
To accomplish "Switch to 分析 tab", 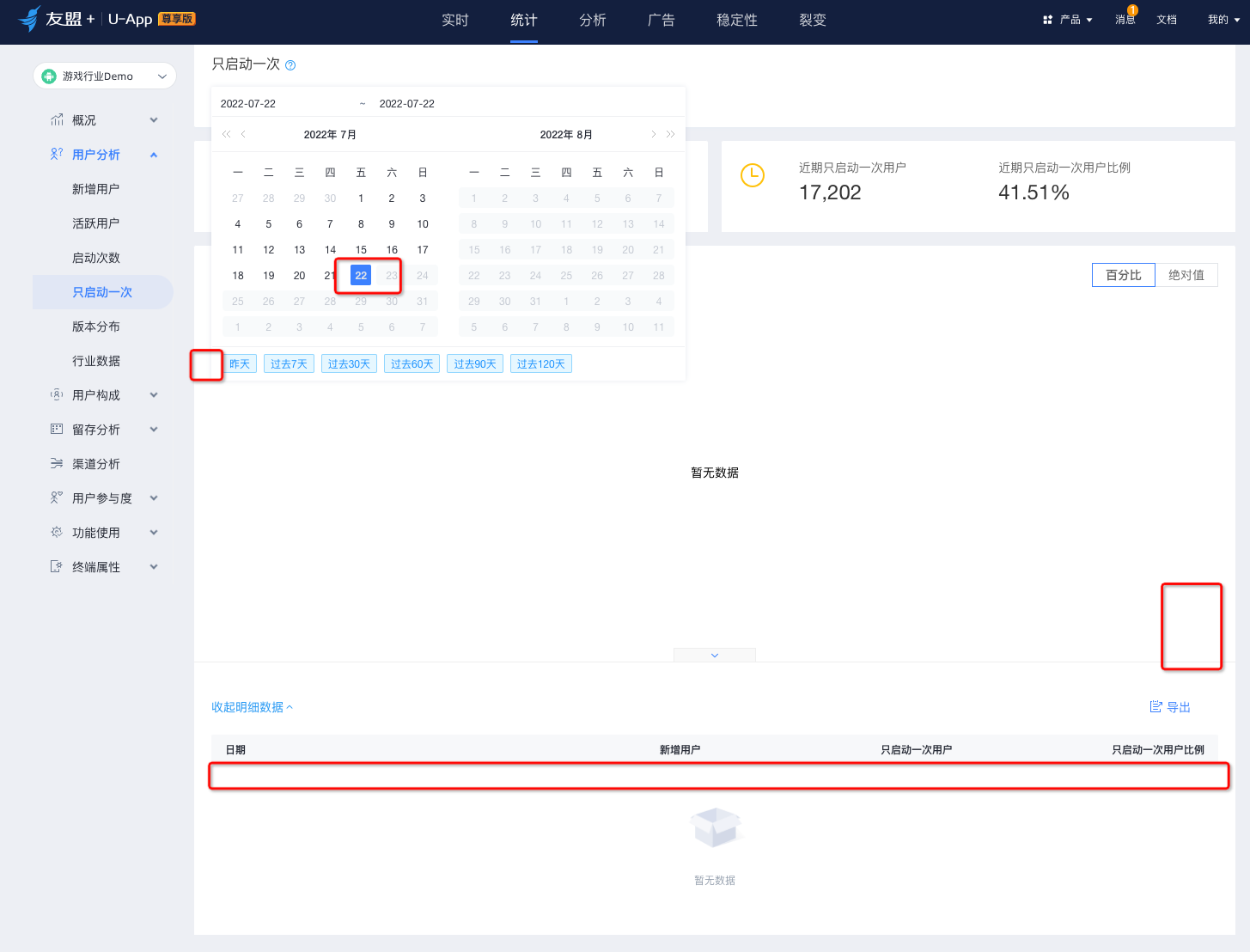I will [593, 20].
